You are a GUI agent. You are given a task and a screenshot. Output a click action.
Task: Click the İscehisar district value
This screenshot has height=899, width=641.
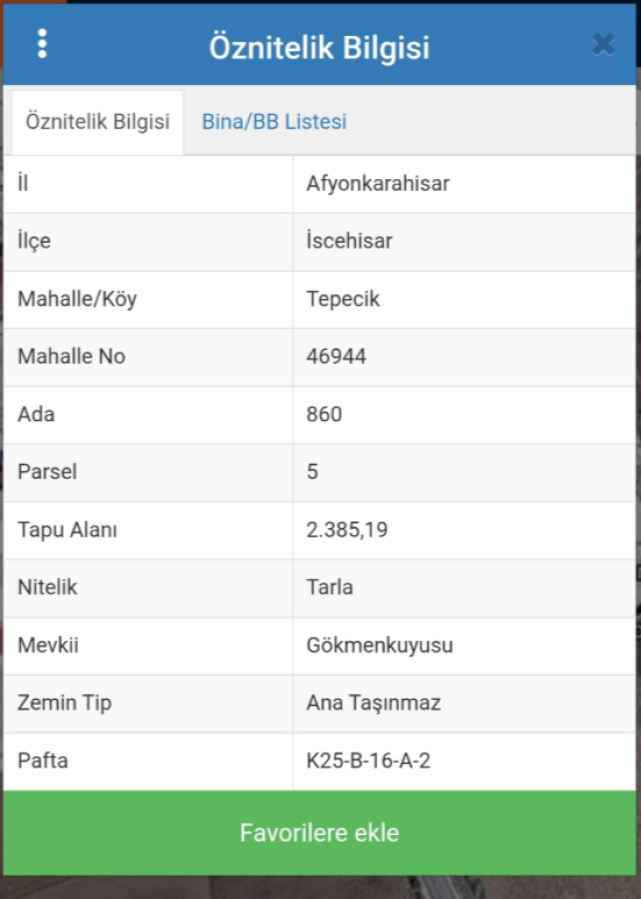[x=349, y=241]
